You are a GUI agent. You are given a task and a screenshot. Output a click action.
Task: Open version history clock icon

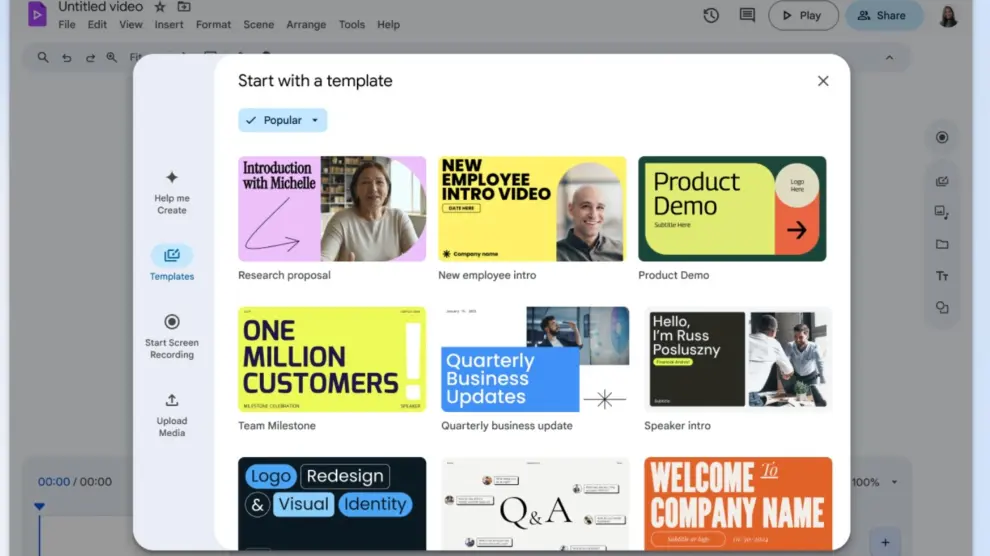click(711, 15)
